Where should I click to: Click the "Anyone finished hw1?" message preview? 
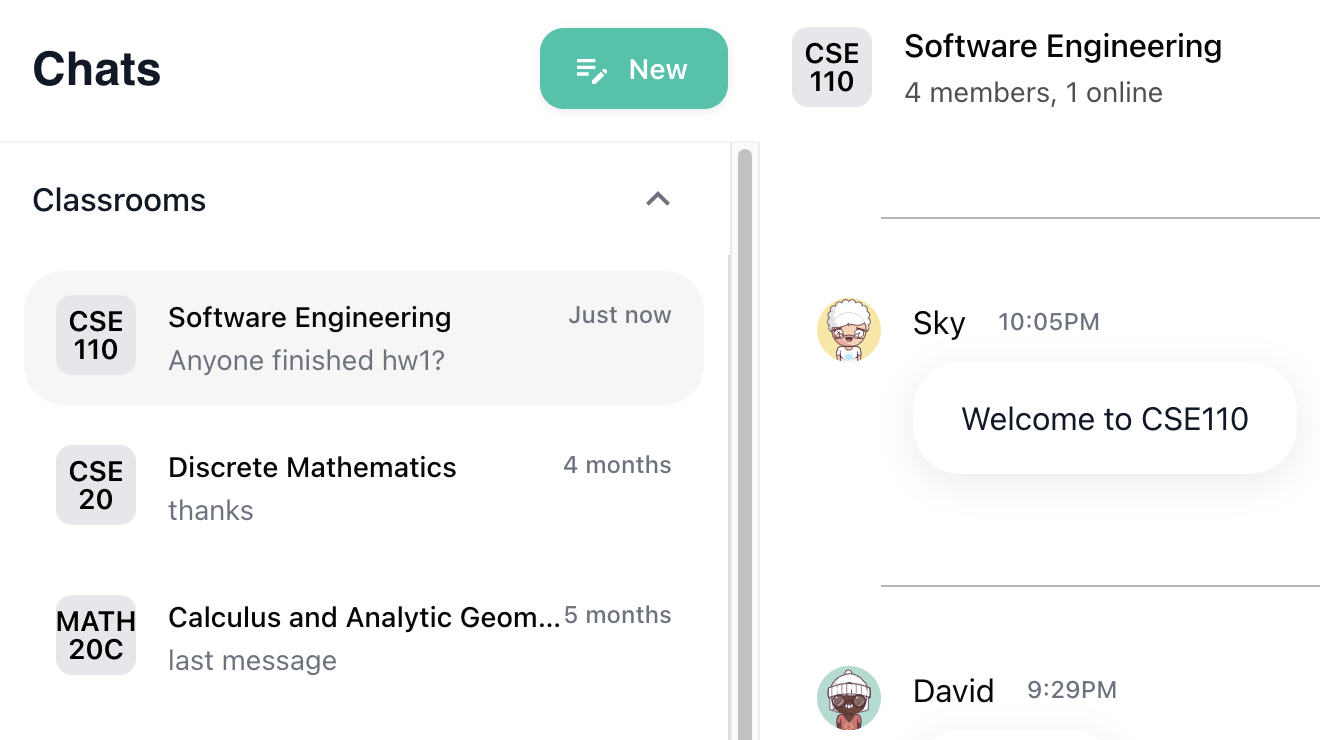(x=306, y=360)
